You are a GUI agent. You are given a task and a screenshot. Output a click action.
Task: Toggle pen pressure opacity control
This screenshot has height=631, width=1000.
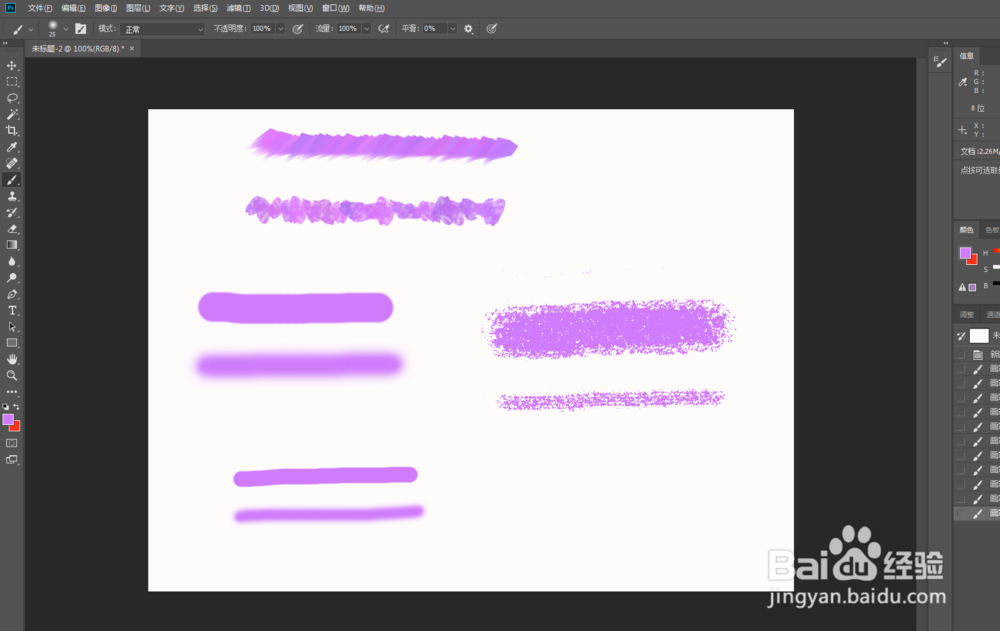pos(297,28)
